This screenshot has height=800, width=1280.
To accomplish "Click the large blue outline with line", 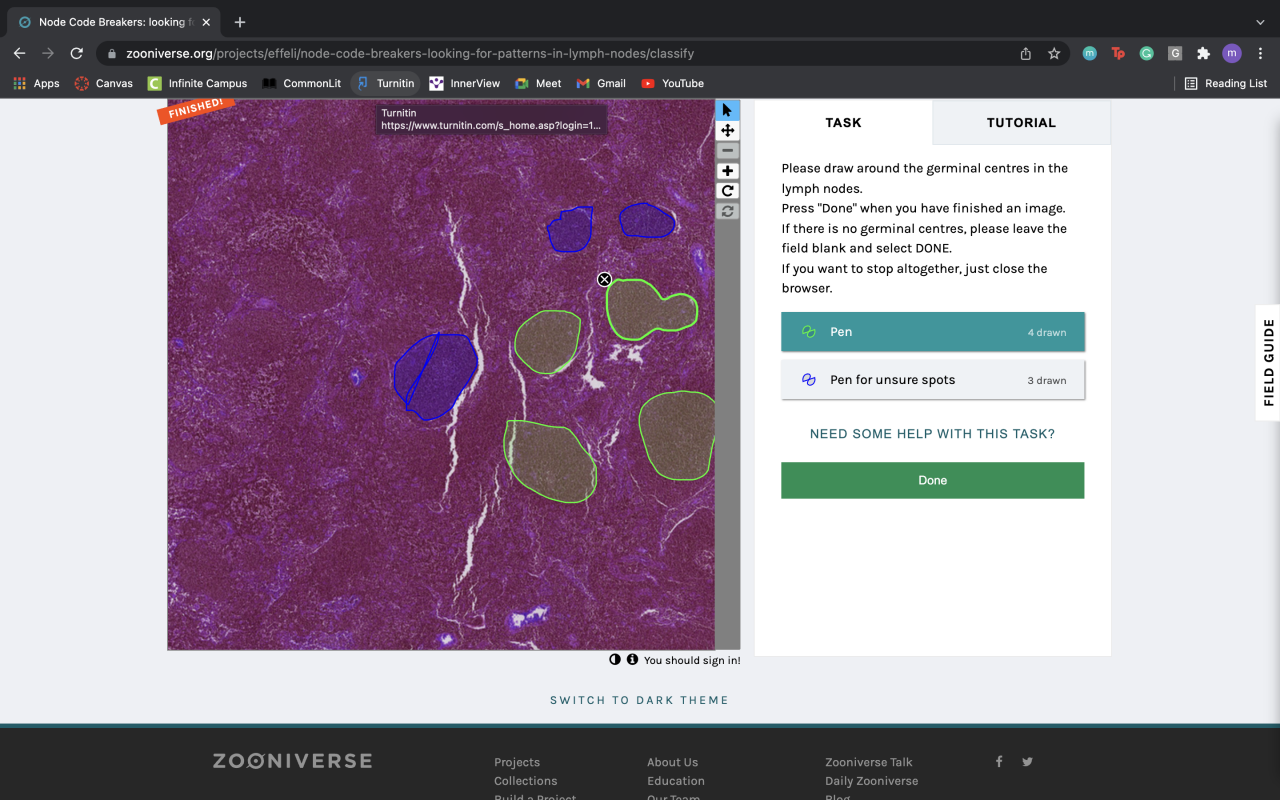I will 436,376.
